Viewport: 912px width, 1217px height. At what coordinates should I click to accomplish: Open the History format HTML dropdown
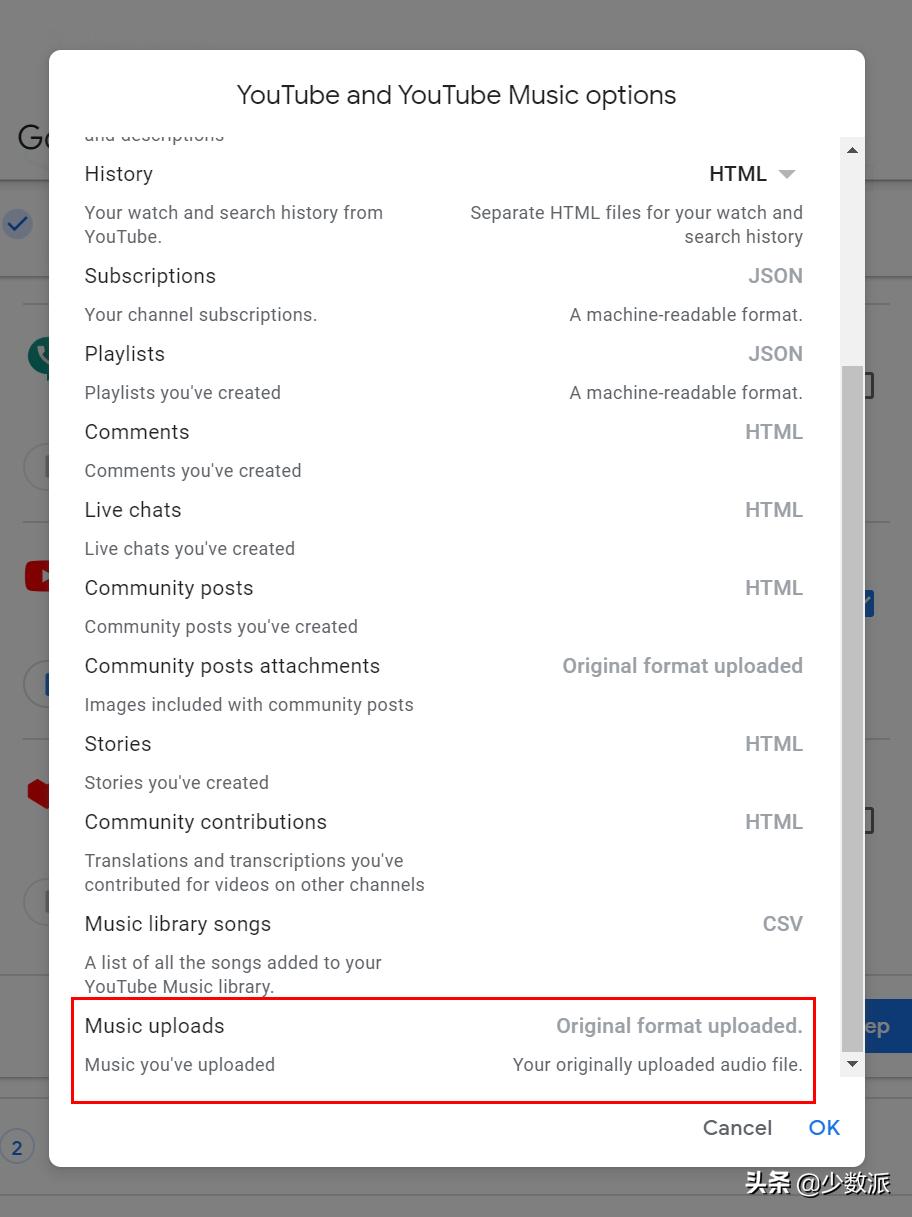click(x=752, y=174)
